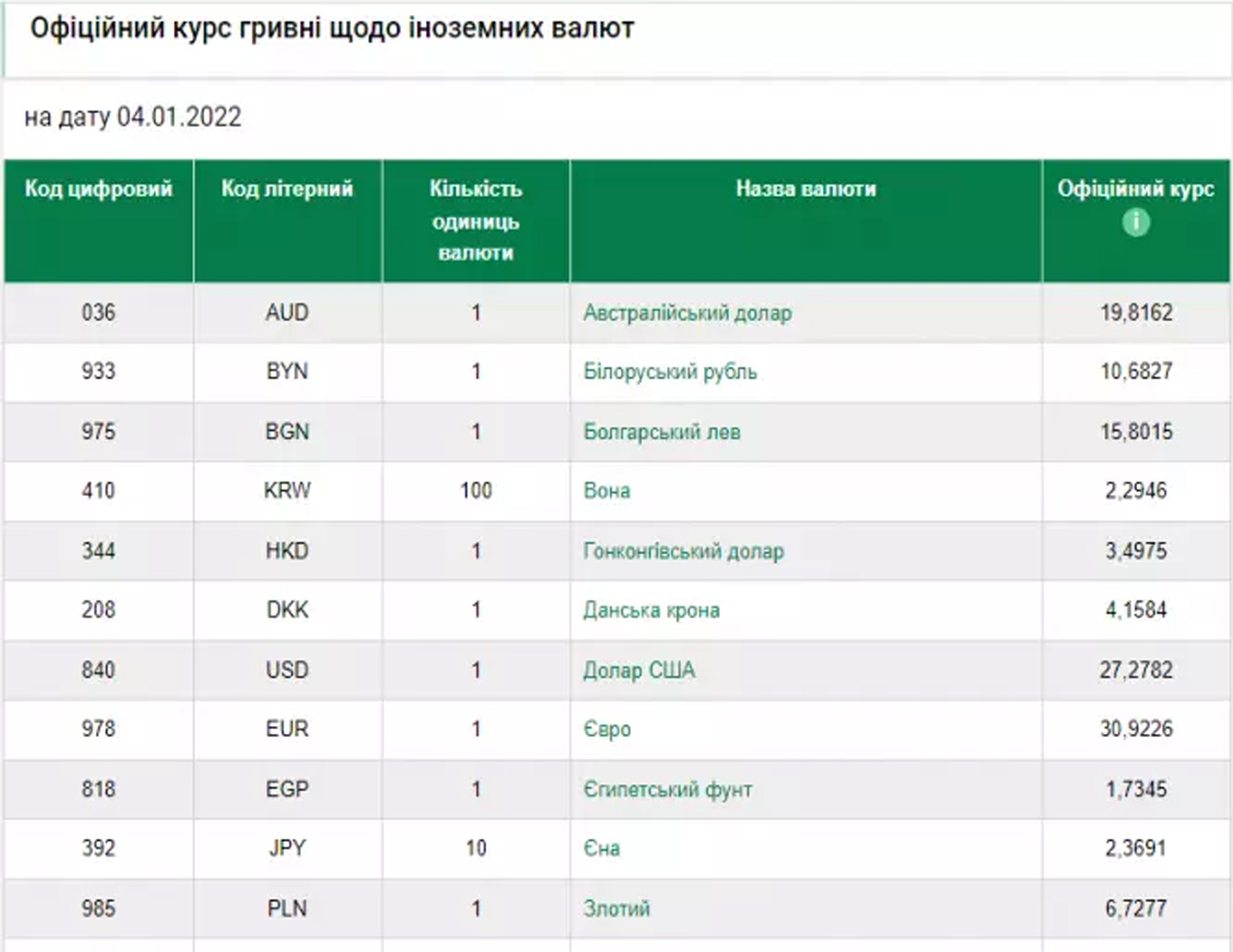Click the Єна currency link

point(601,848)
